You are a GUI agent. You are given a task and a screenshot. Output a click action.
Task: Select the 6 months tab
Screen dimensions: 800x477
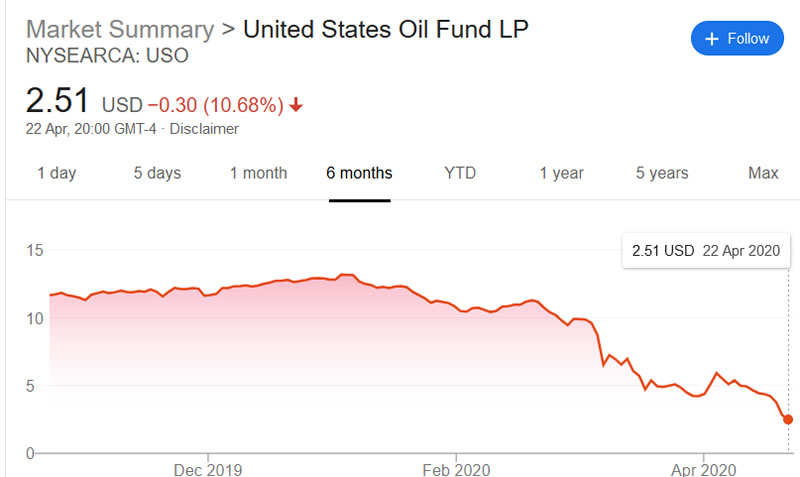(x=359, y=173)
